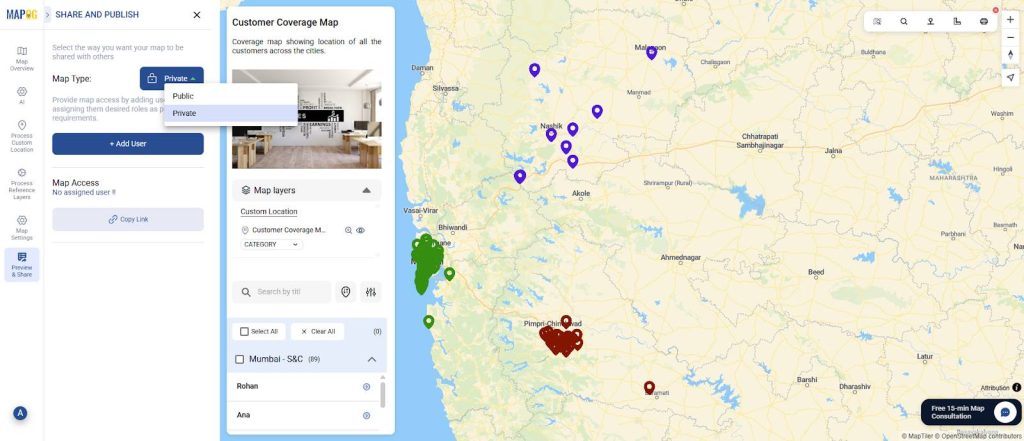Reset map north with compass icon
Screen dimensions: 1024x441
[x=1010, y=55]
